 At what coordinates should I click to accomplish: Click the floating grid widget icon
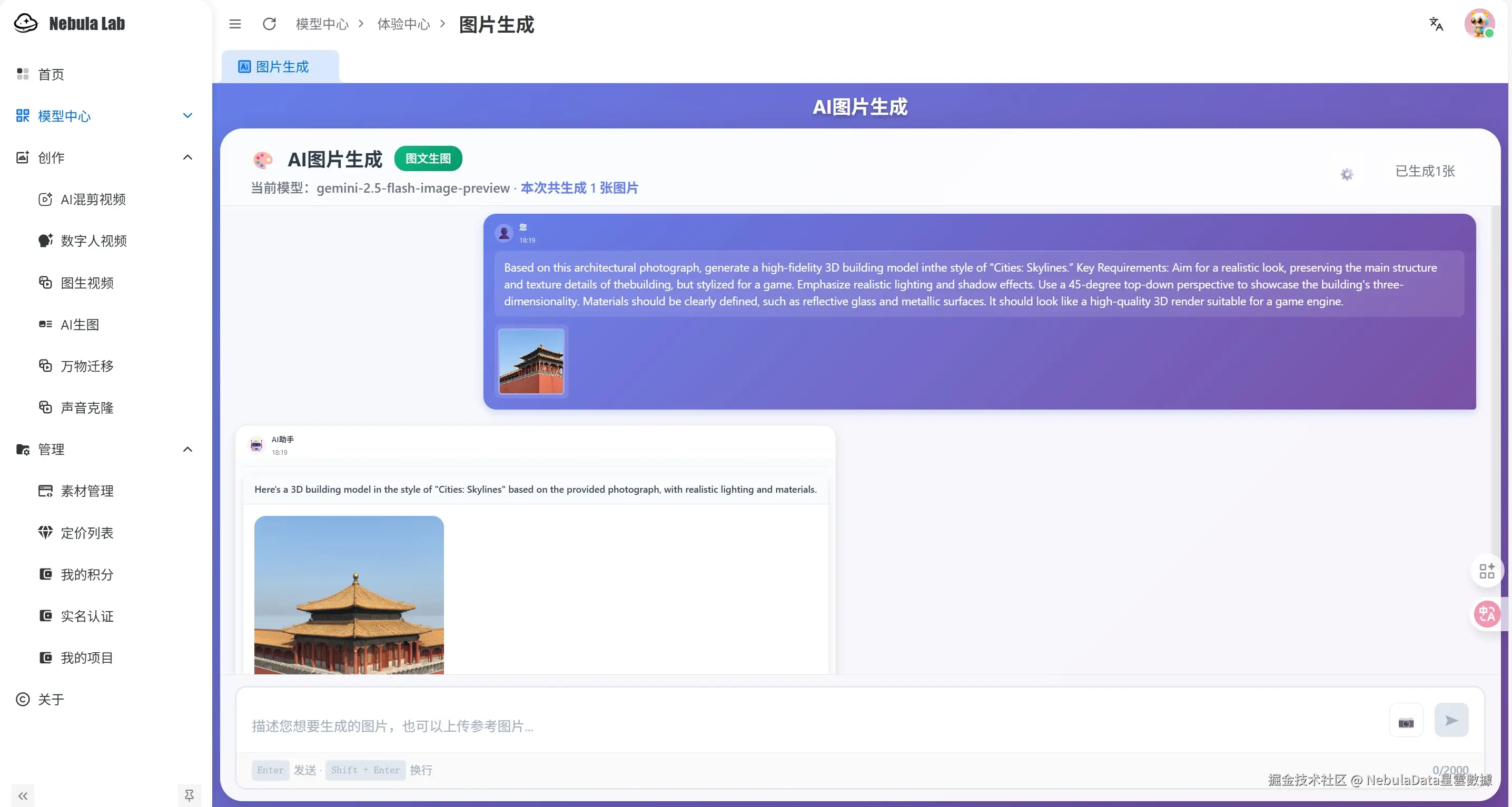pyautogui.click(x=1486, y=571)
